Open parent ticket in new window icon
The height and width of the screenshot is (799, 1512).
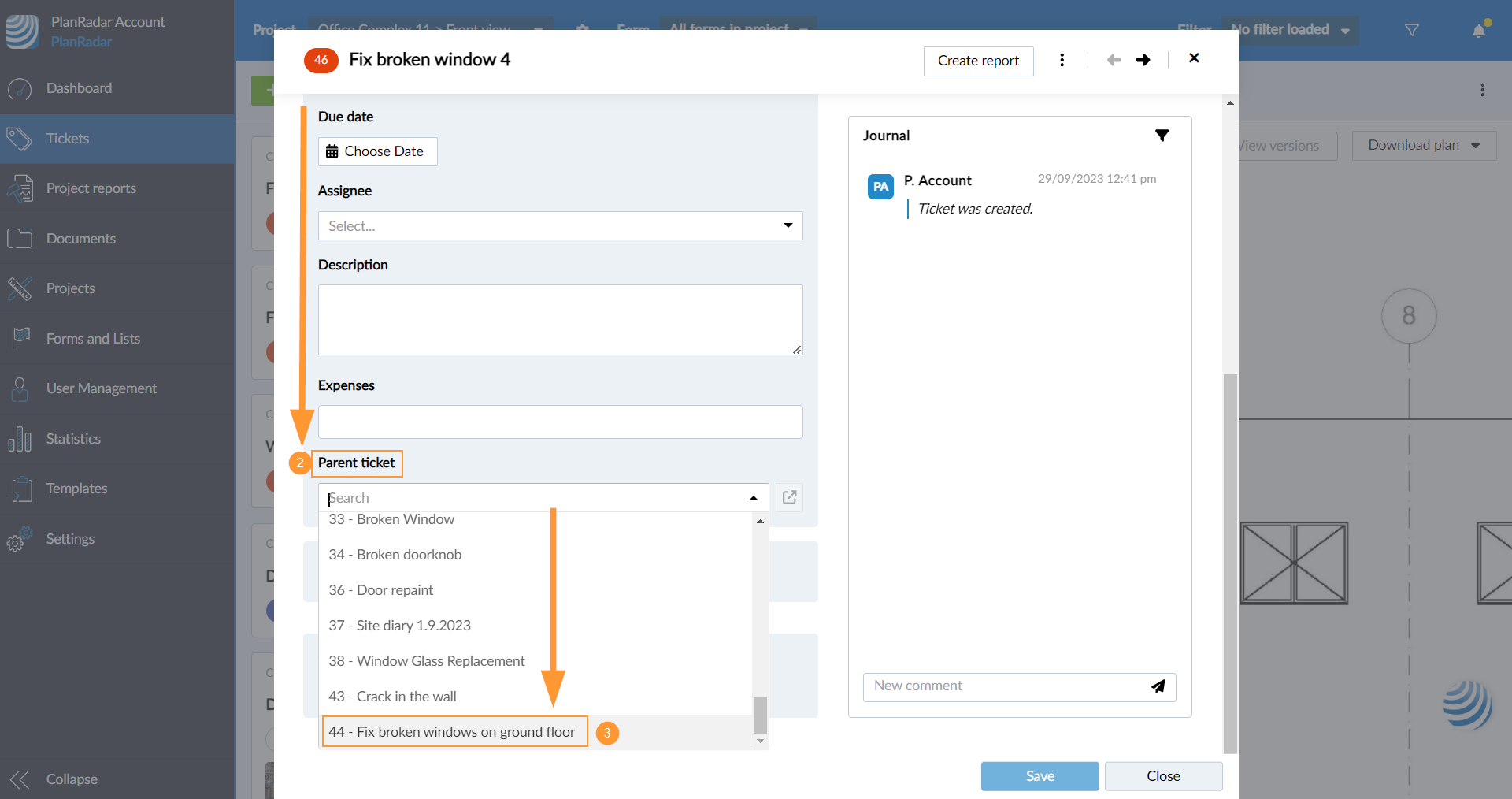(x=789, y=497)
